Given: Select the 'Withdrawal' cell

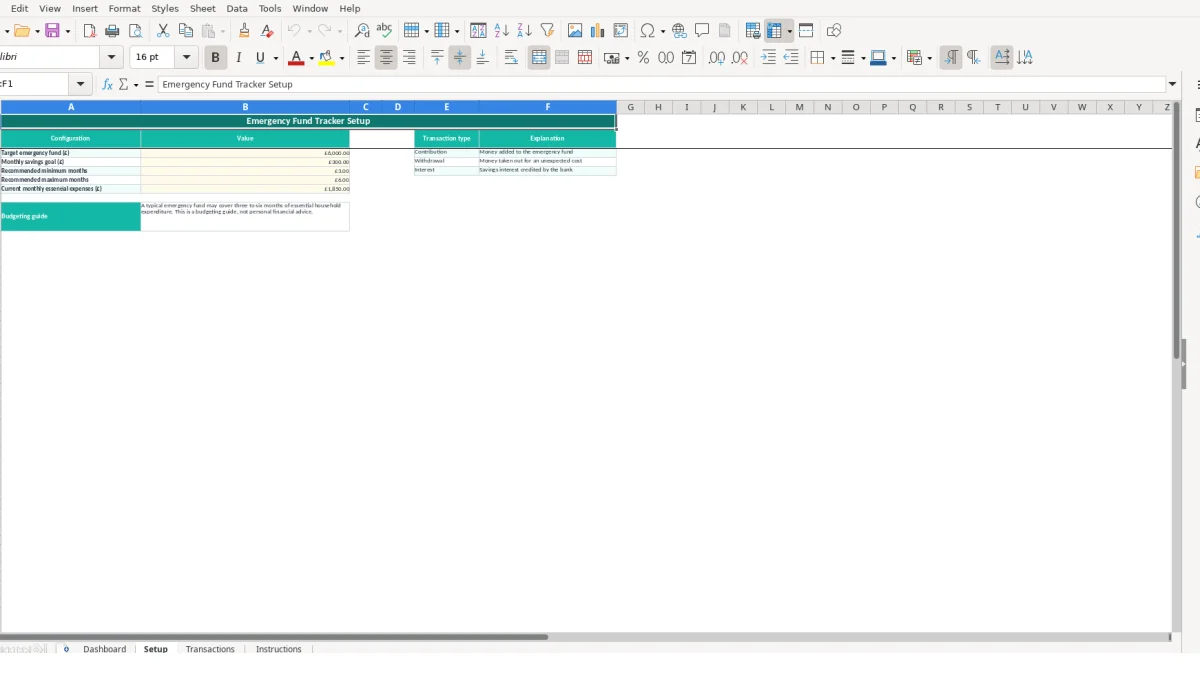Looking at the screenshot, I should (446, 161).
